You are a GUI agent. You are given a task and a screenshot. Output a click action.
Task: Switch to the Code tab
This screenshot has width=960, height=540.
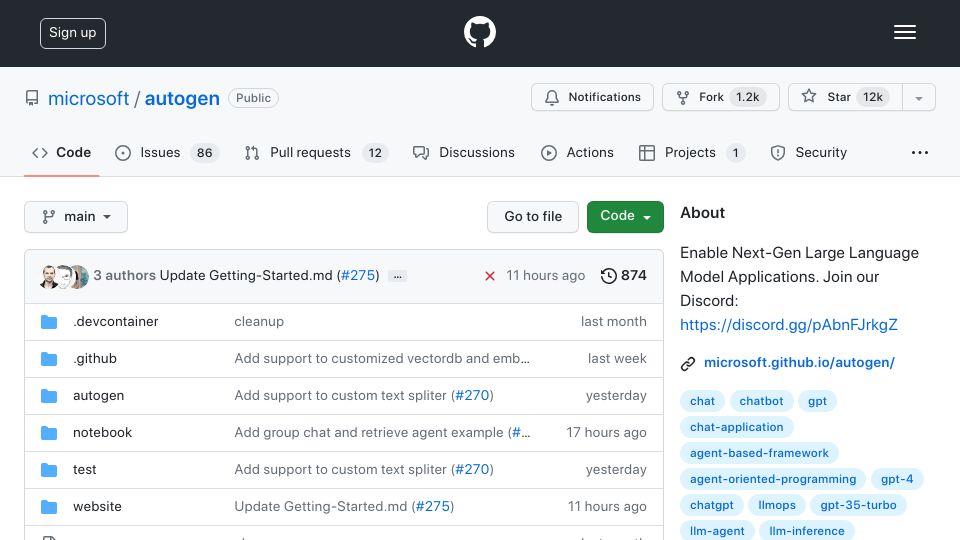coord(61,152)
